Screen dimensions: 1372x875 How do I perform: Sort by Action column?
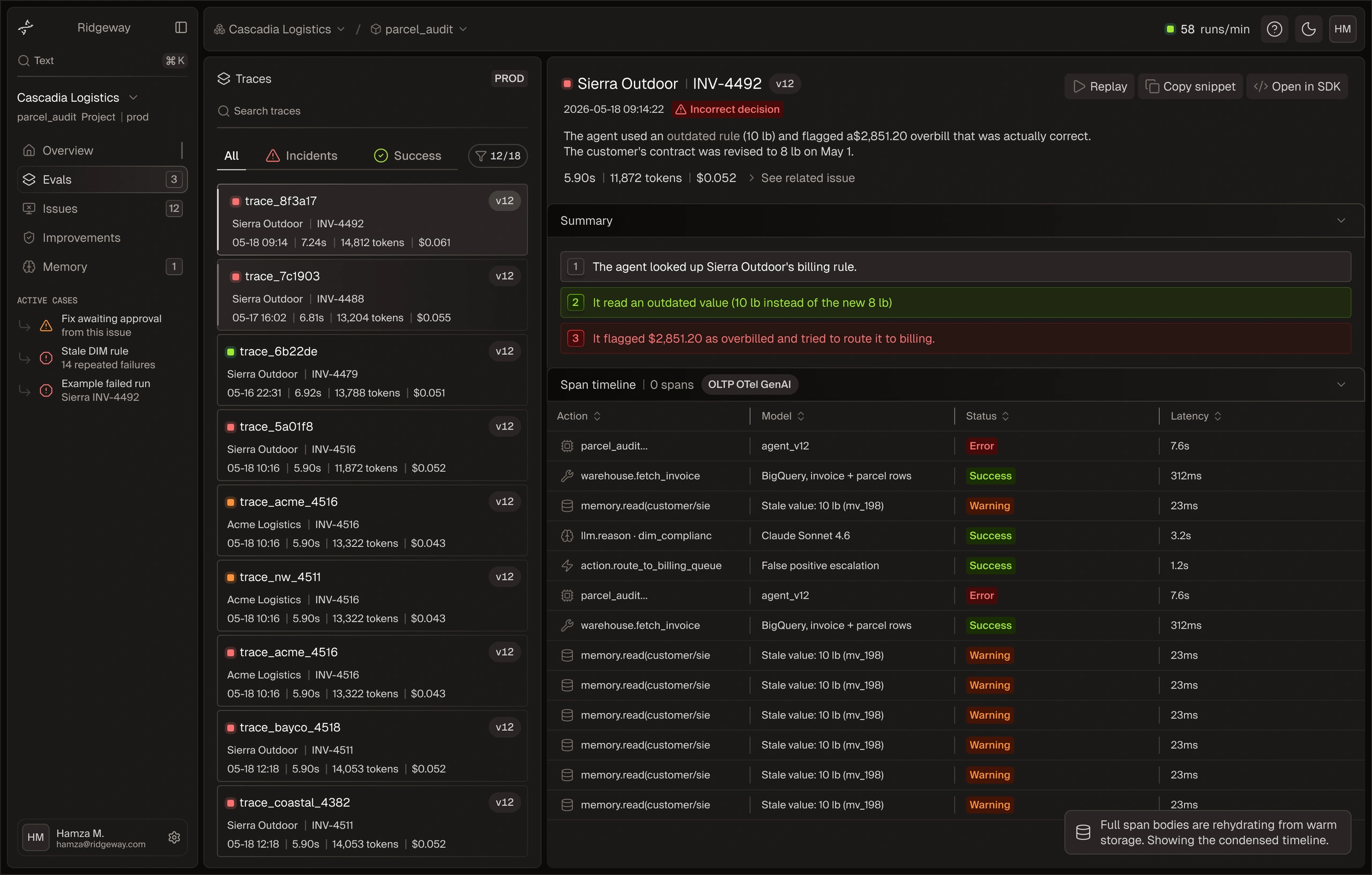tap(579, 416)
